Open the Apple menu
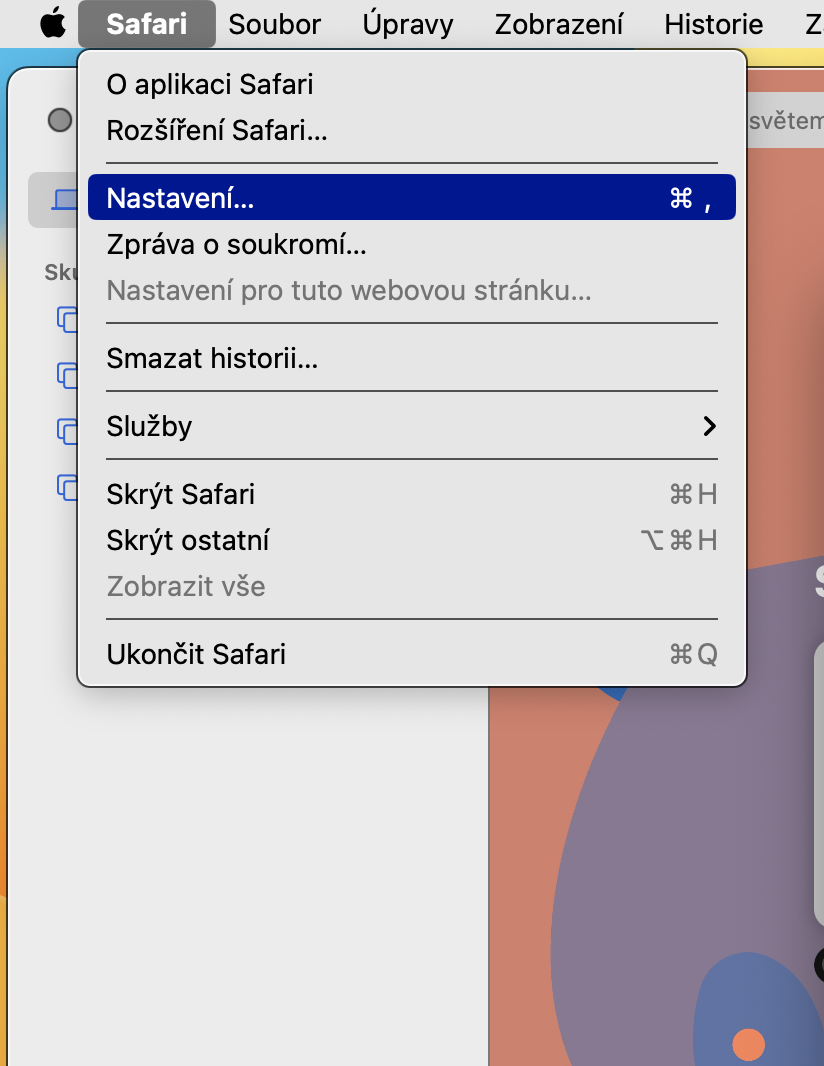The image size is (824, 1066). click(x=53, y=24)
